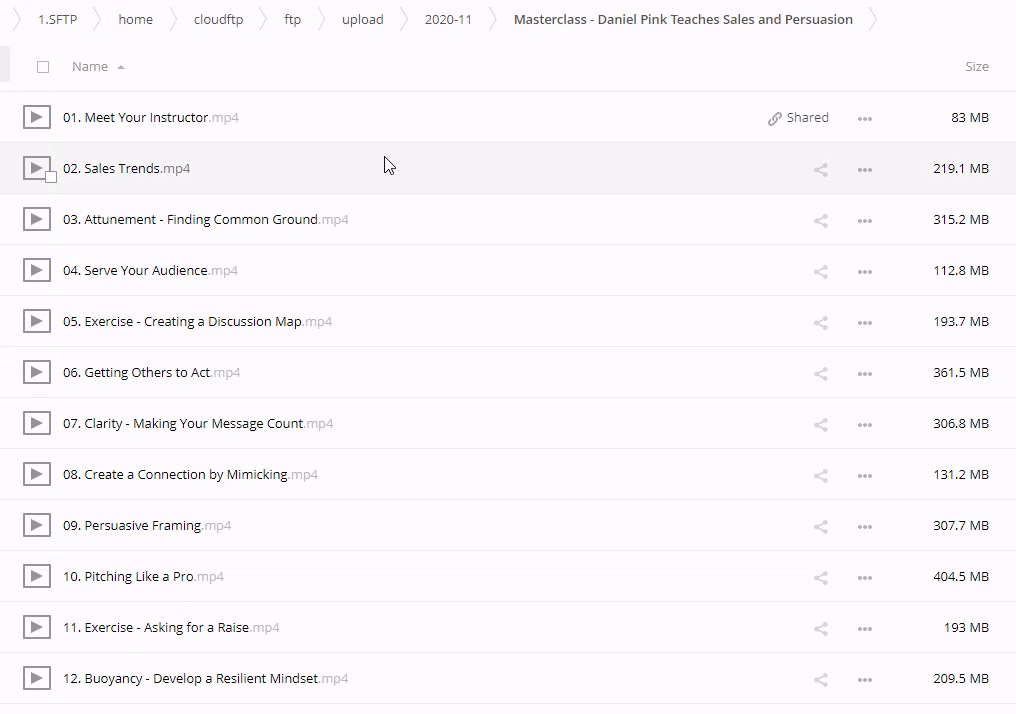Toggle the select-all checkbox in header
The height and width of the screenshot is (714, 1016).
pyautogui.click(x=42, y=67)
